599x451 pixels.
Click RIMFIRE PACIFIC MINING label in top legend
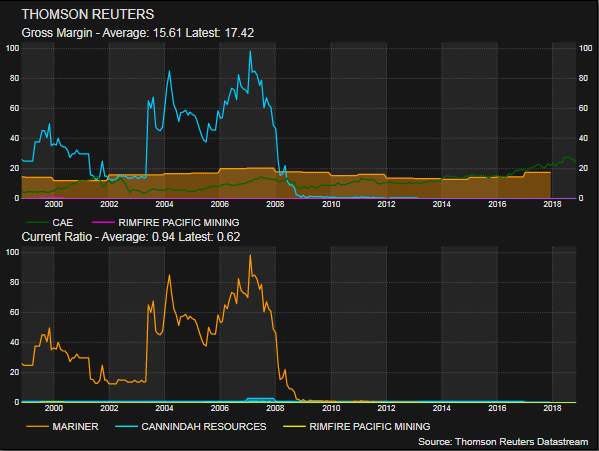pyautogui.click(x=179, y=223)
